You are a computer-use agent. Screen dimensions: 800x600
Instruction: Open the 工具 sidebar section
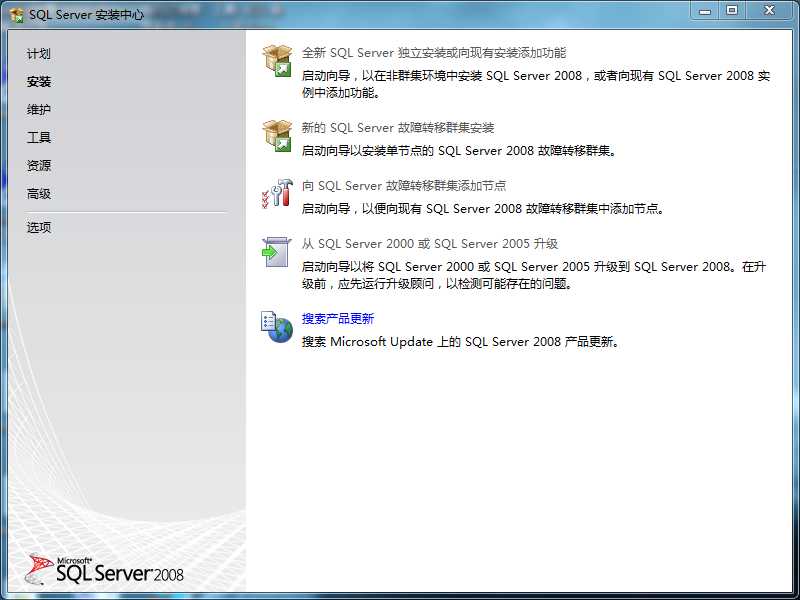39,137
